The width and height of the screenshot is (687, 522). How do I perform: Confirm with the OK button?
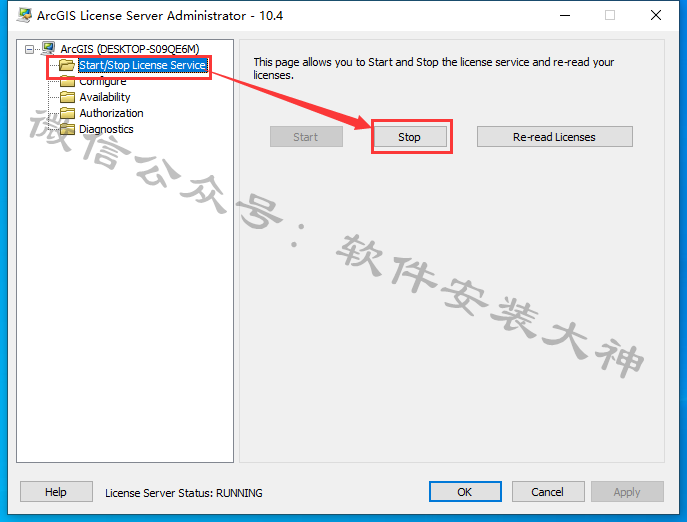pos(465,492)
